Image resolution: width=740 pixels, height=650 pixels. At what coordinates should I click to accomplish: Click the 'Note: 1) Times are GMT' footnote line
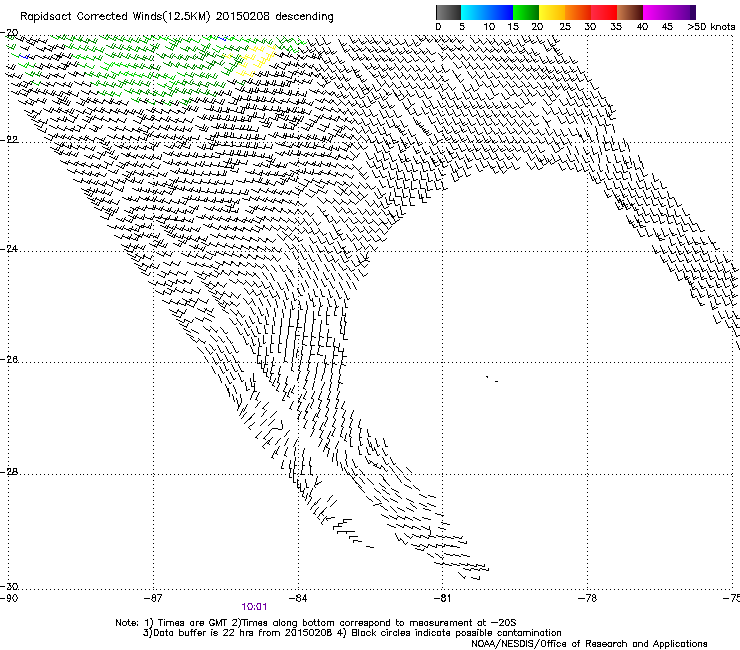[316, 623]
